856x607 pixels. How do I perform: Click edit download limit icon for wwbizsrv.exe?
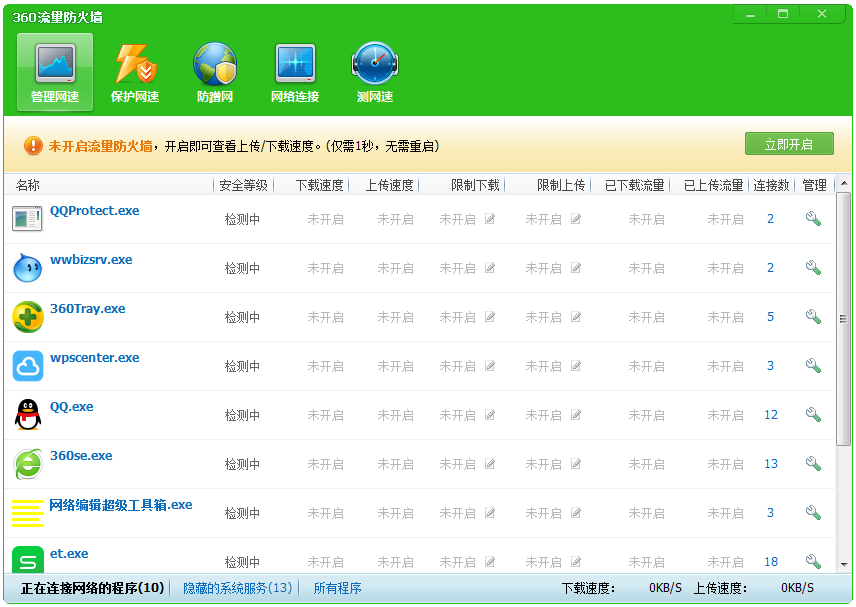(490, 268)
